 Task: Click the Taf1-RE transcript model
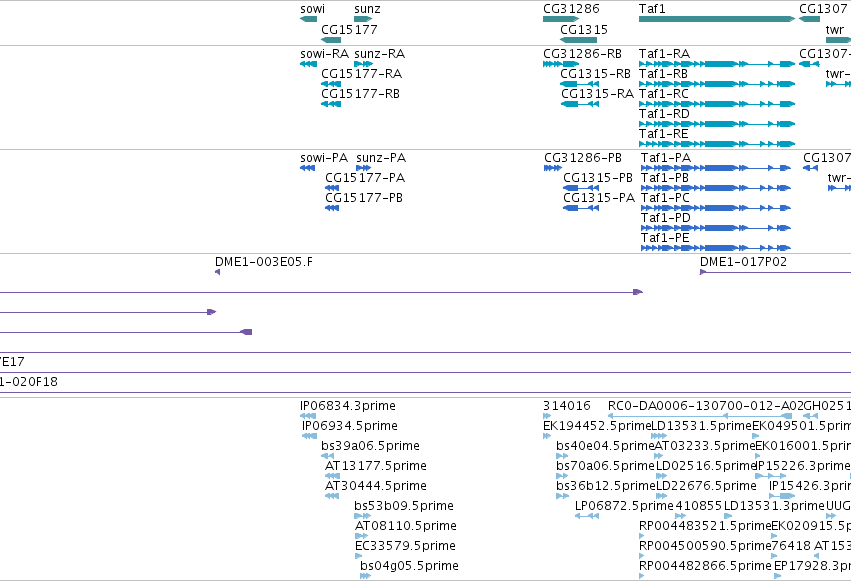(717, 144)
